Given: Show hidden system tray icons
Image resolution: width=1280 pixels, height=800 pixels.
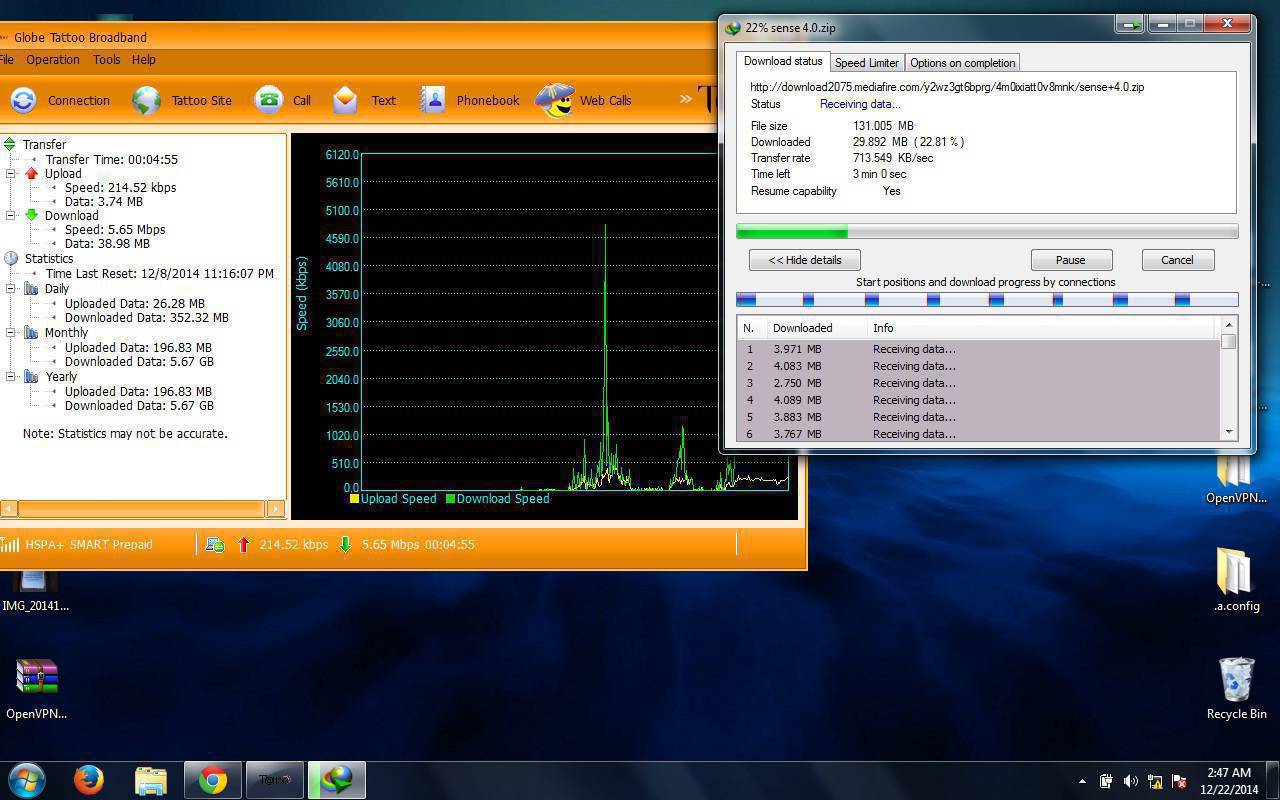Looking at the screenshot, I should [x=1082, y=781].
